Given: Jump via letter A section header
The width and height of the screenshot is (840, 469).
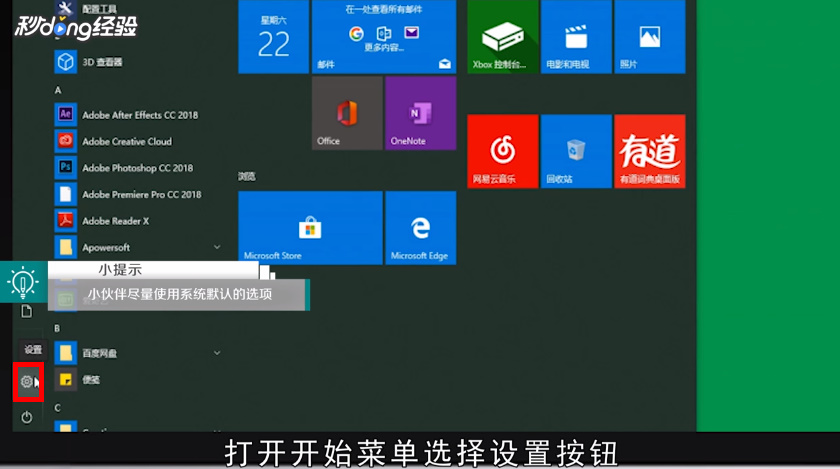Looking at the screenshot, I should click(58, 90).
